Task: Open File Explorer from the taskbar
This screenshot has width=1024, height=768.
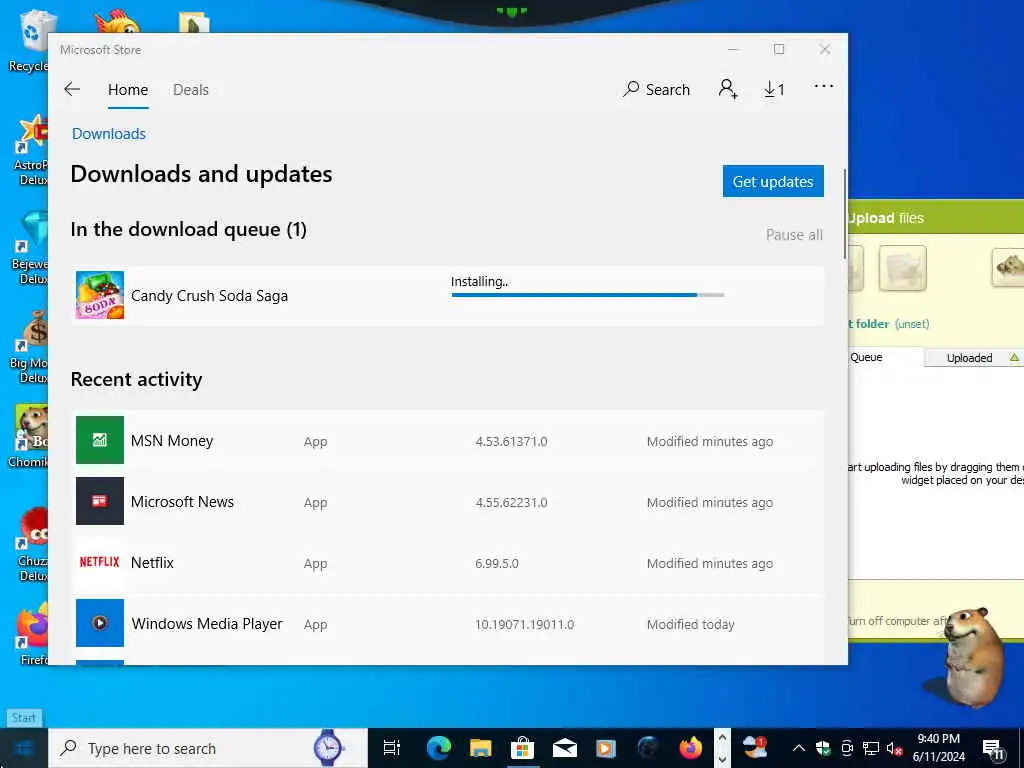Action: coord(481,748)
